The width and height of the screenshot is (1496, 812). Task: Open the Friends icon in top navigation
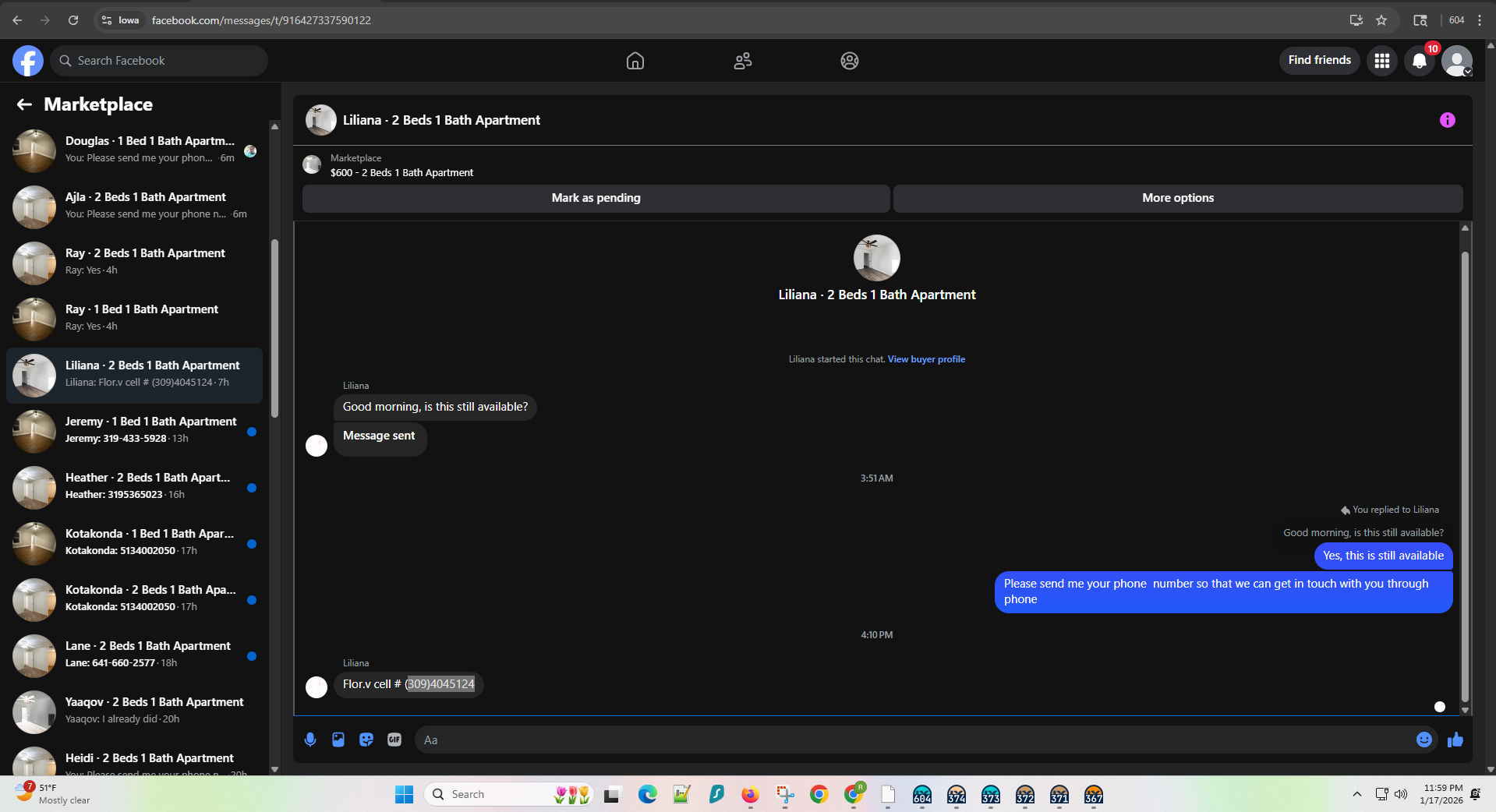pos(743,61)
